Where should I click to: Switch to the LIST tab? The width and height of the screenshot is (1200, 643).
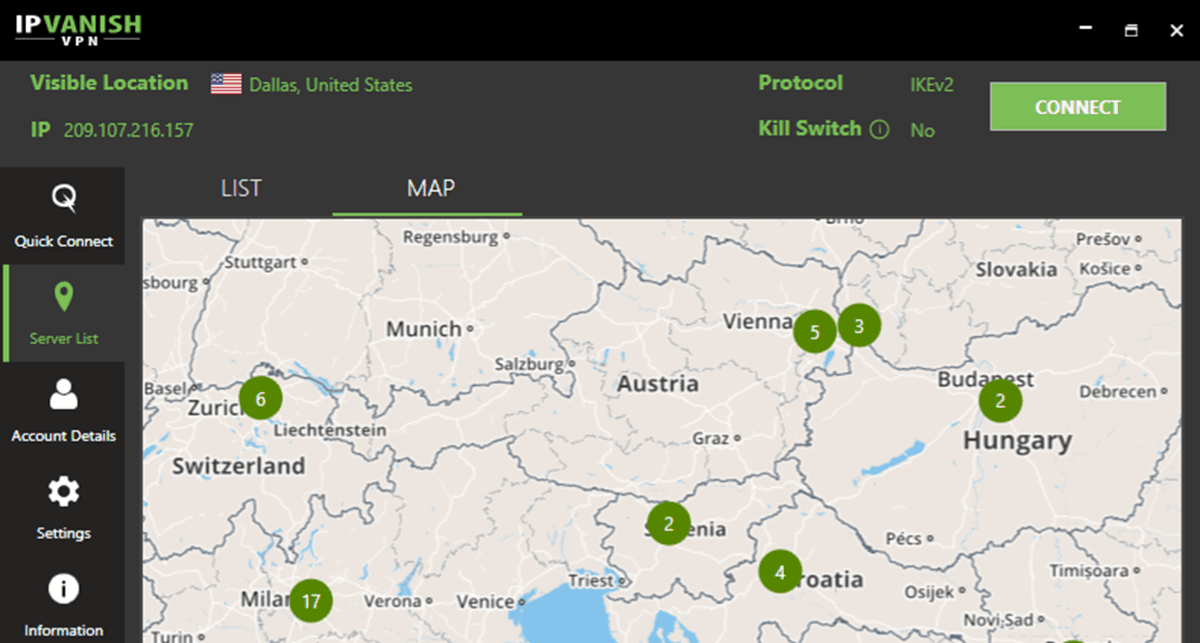241,188
